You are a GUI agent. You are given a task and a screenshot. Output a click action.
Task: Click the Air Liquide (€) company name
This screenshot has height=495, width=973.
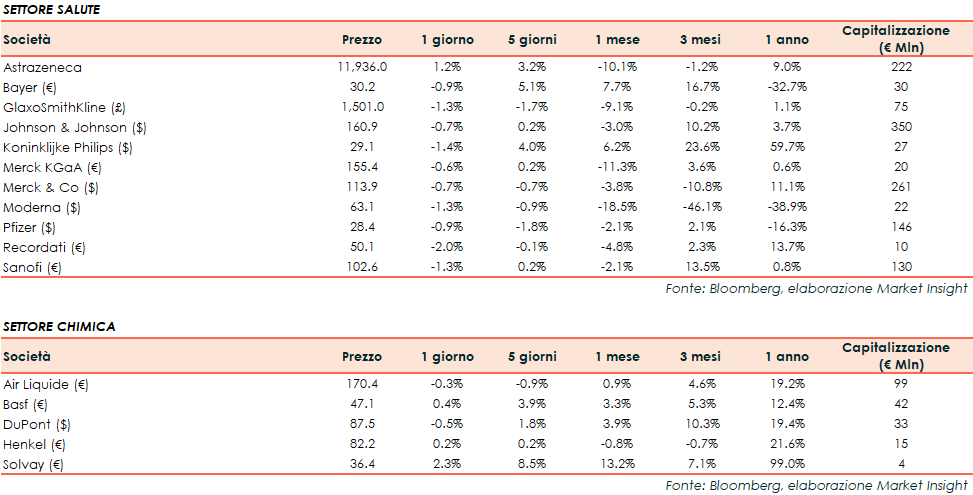46,384
